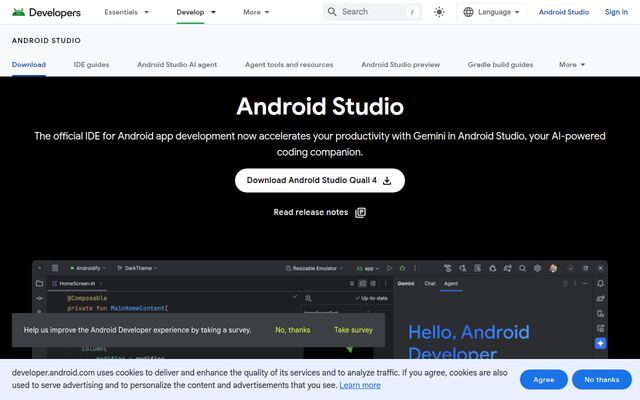Click Download Android Studio Quail 4 button

point(320,180)
